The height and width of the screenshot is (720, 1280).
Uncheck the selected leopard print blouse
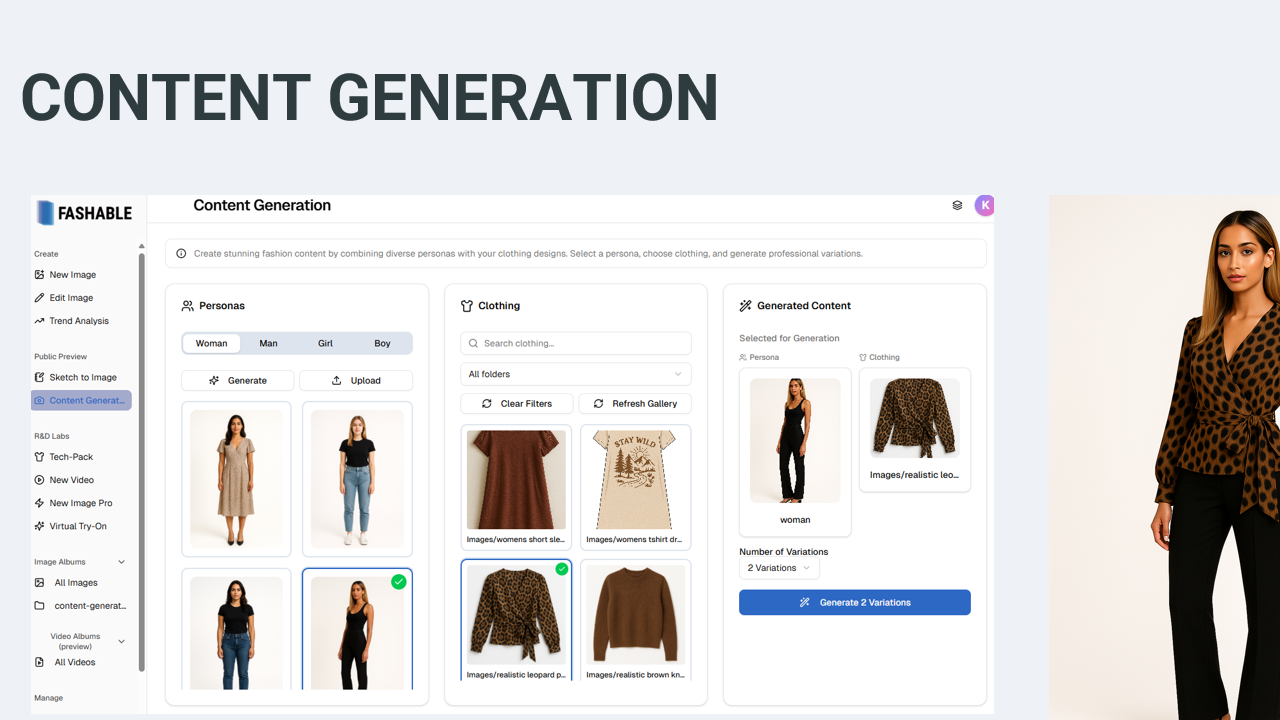(516, 620)
